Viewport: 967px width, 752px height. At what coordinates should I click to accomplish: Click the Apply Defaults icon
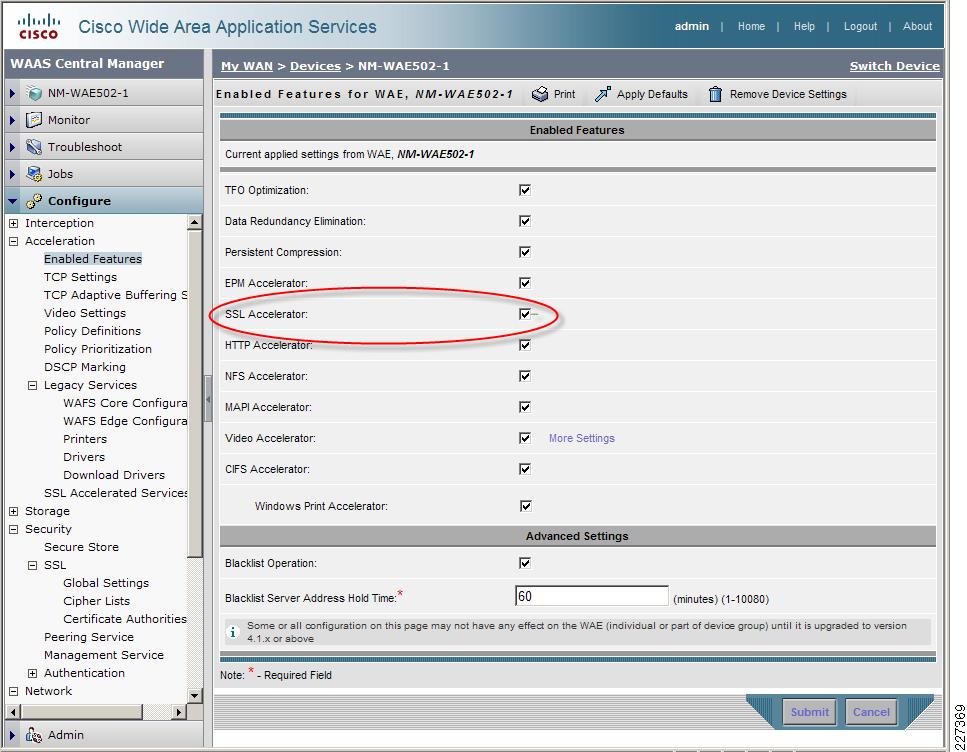click(x=603, y=94)
